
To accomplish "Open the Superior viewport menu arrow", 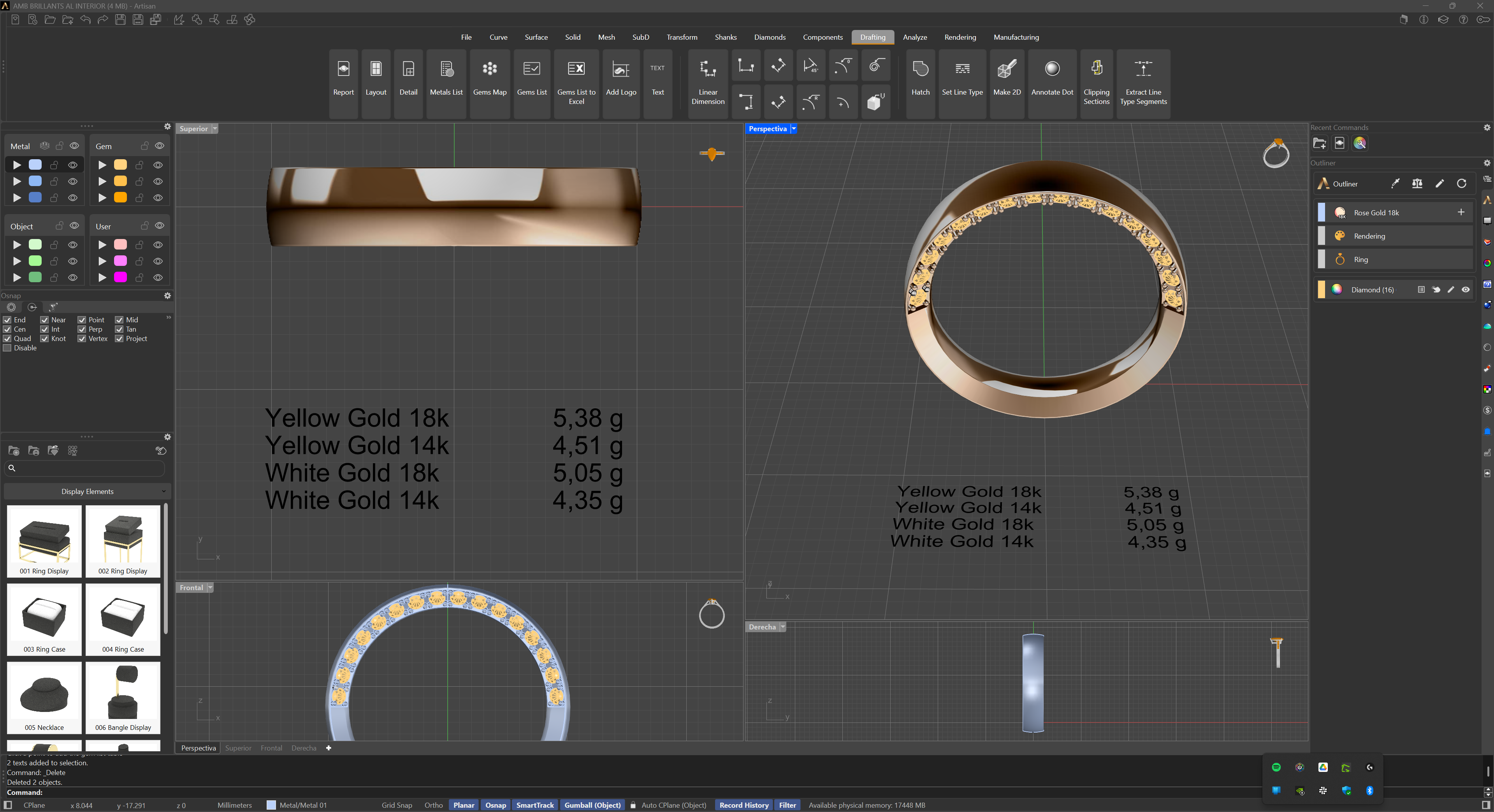I will [x=214, y=129].
